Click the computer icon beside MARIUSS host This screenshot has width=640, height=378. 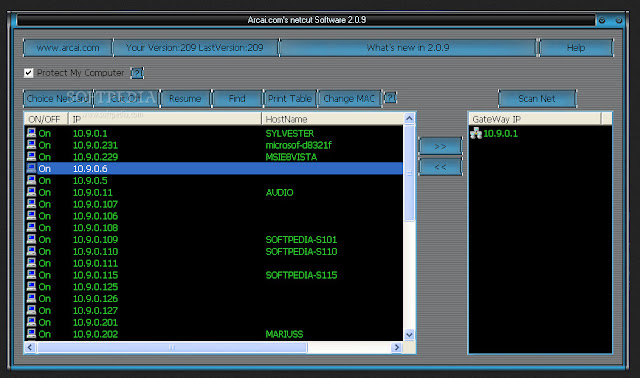pos(31,334)
